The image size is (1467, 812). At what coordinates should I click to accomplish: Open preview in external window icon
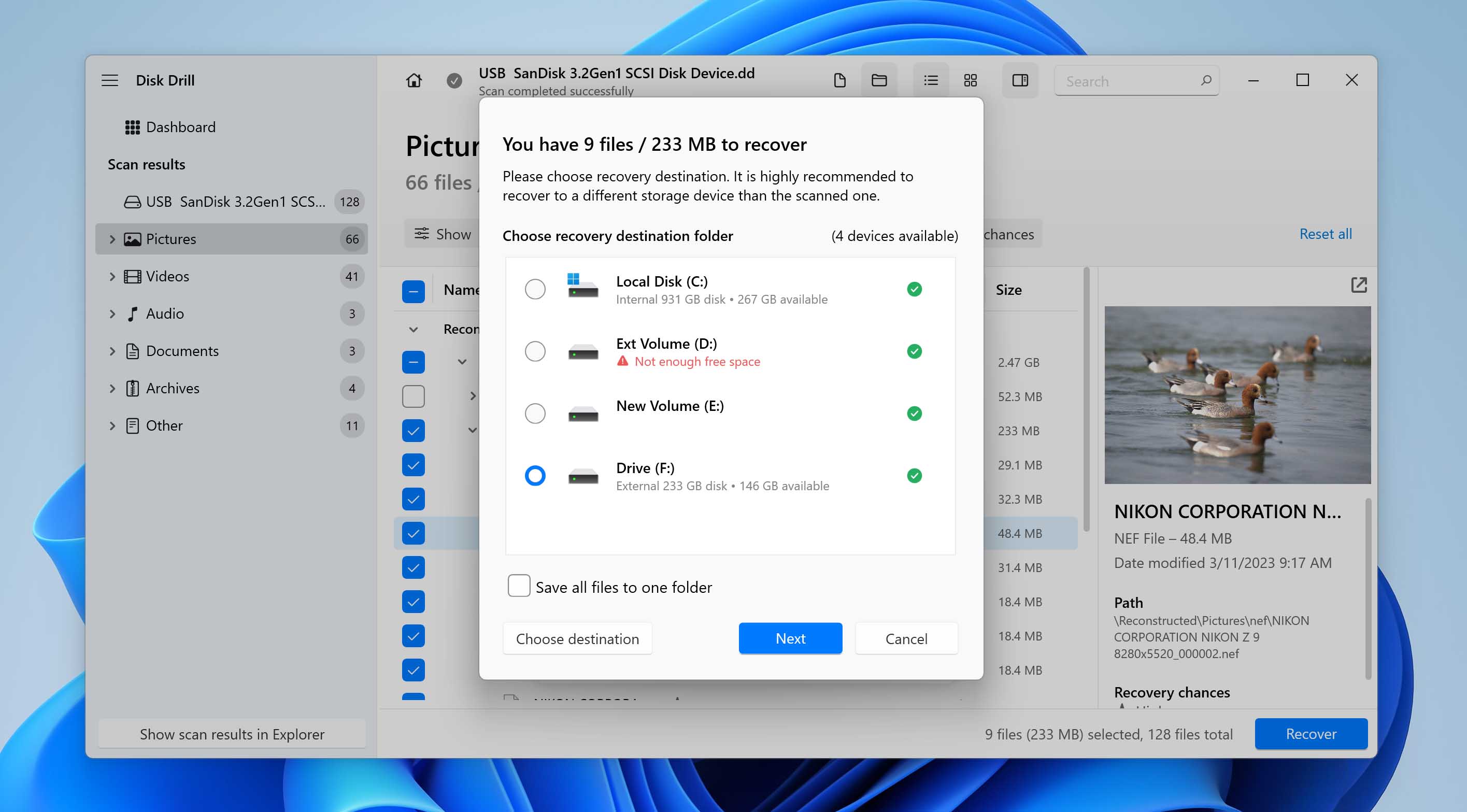[1359, 284]
